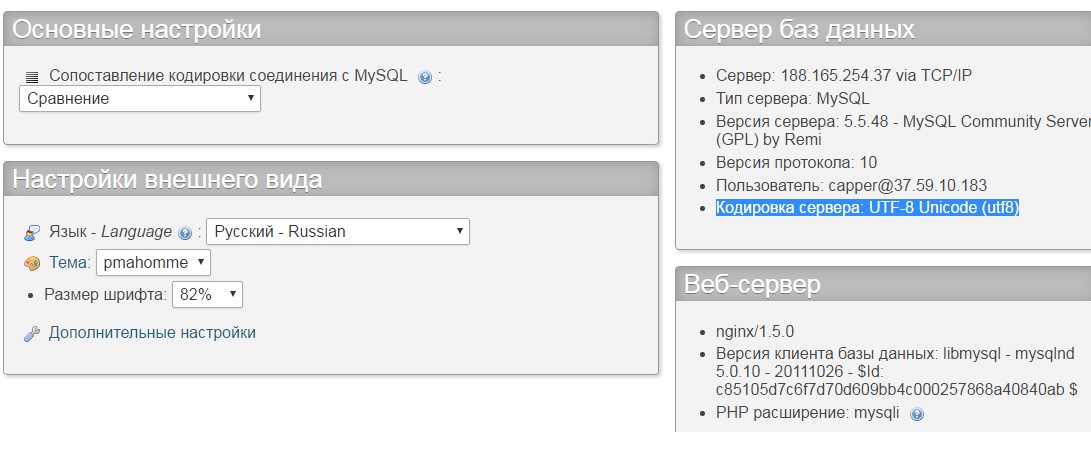Click the highlighted Кодировка сервера UTF-8 line
Screen dimensions: 1091x460
tap(867, 208)
